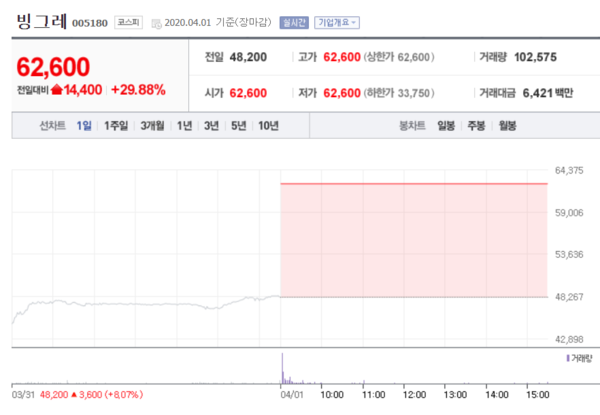Click the 거래량 value 102,575

point(535,57)
